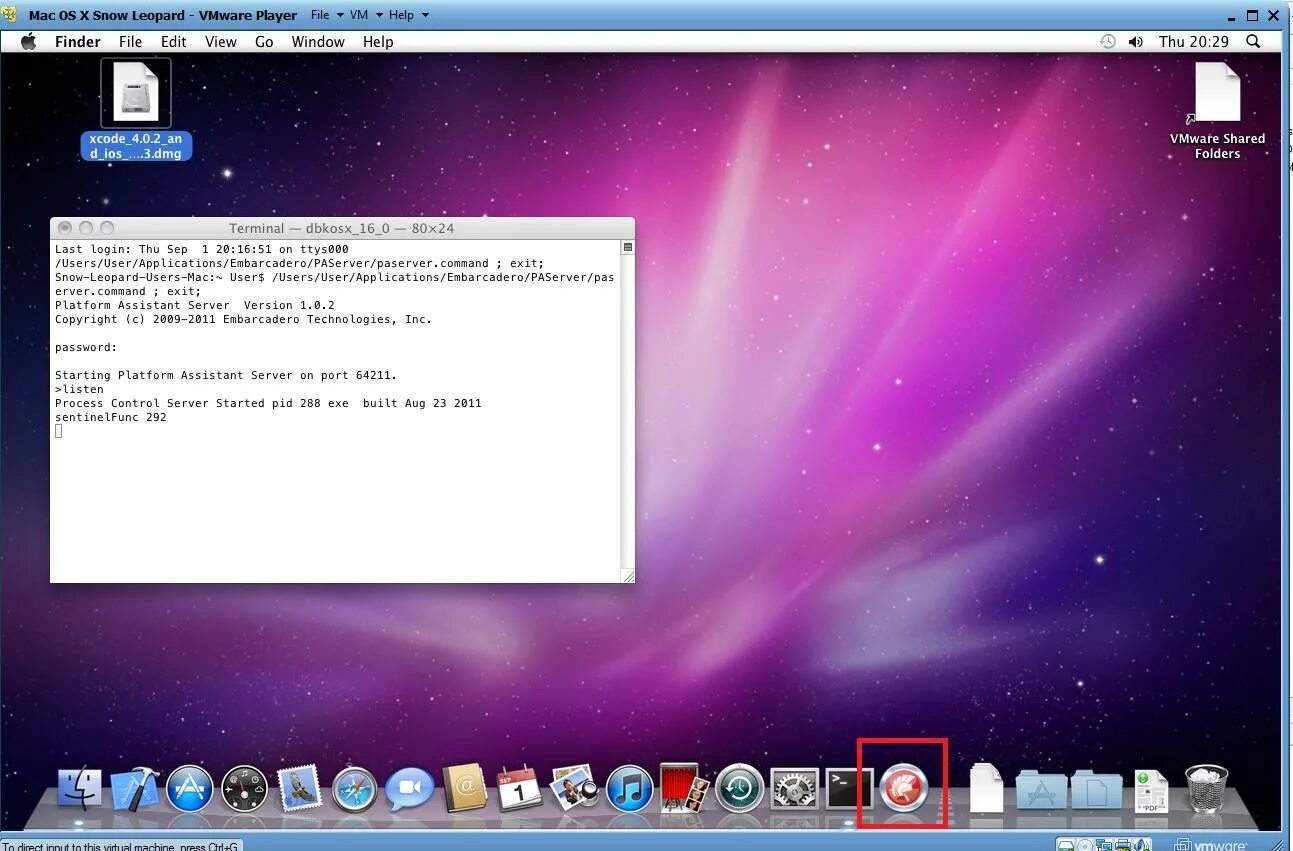Open the Applications folder stack in Dock

(1041, 790)
